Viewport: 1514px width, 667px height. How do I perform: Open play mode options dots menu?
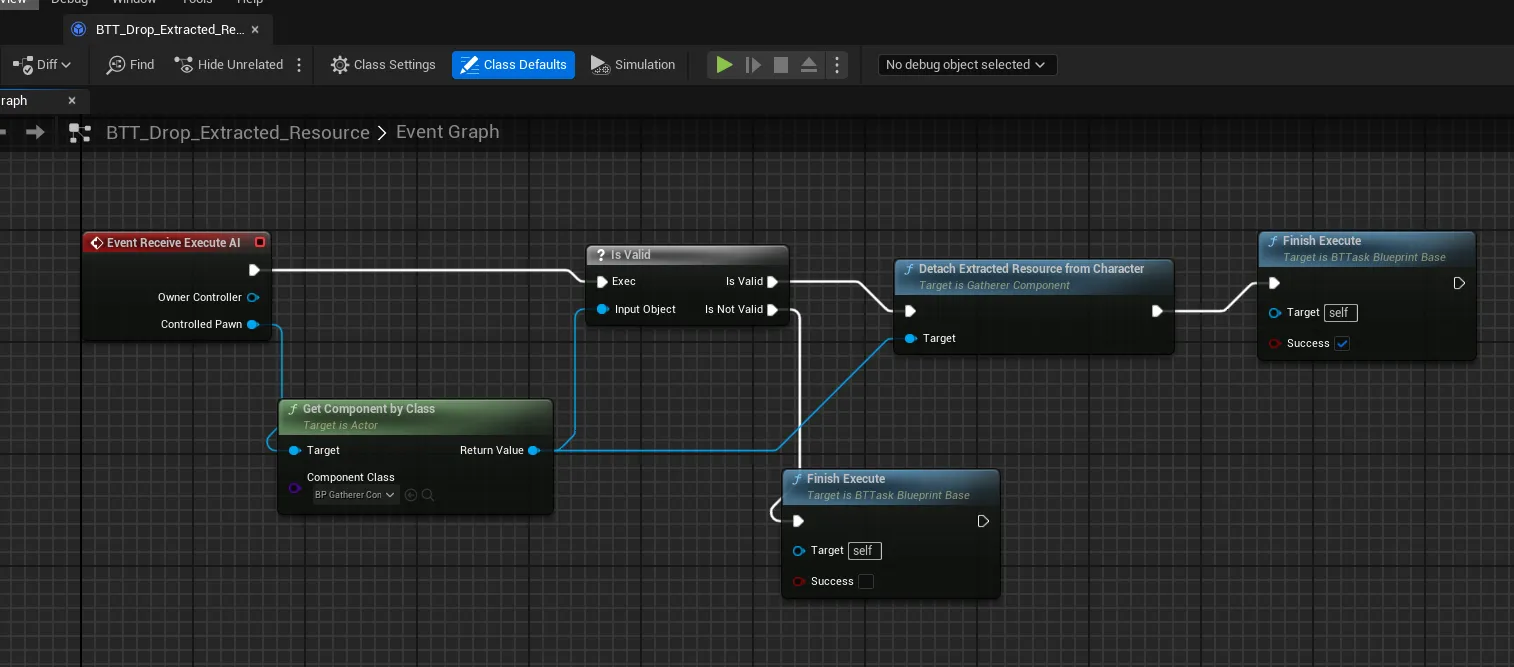(837, 65)
